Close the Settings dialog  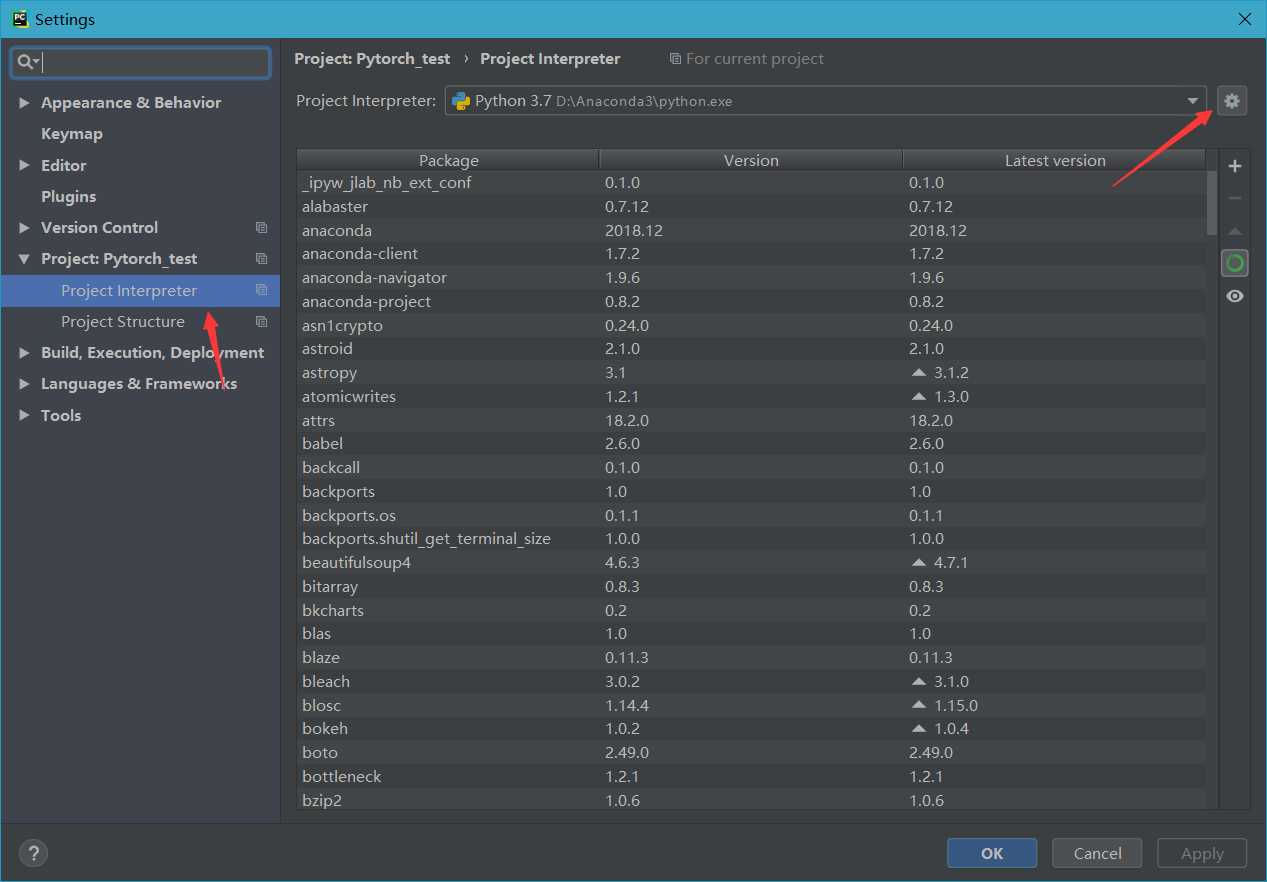point(1244,19)
